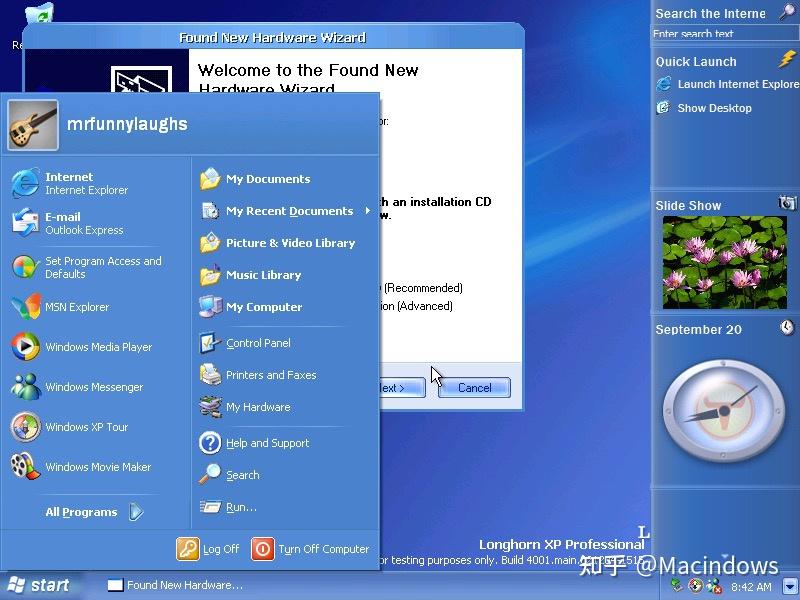Image resolution: width=800 pixels, height=600 pixels.
Task: Click Cancel in the hardware wizard
Action: click(473, 388)
